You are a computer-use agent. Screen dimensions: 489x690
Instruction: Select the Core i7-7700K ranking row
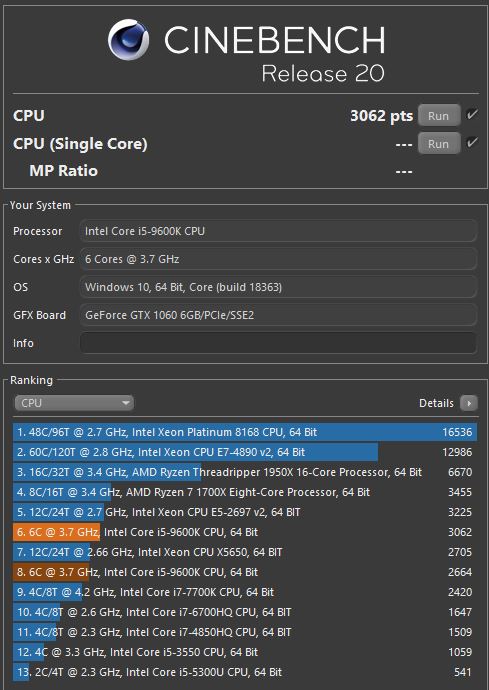coord(245,592)
